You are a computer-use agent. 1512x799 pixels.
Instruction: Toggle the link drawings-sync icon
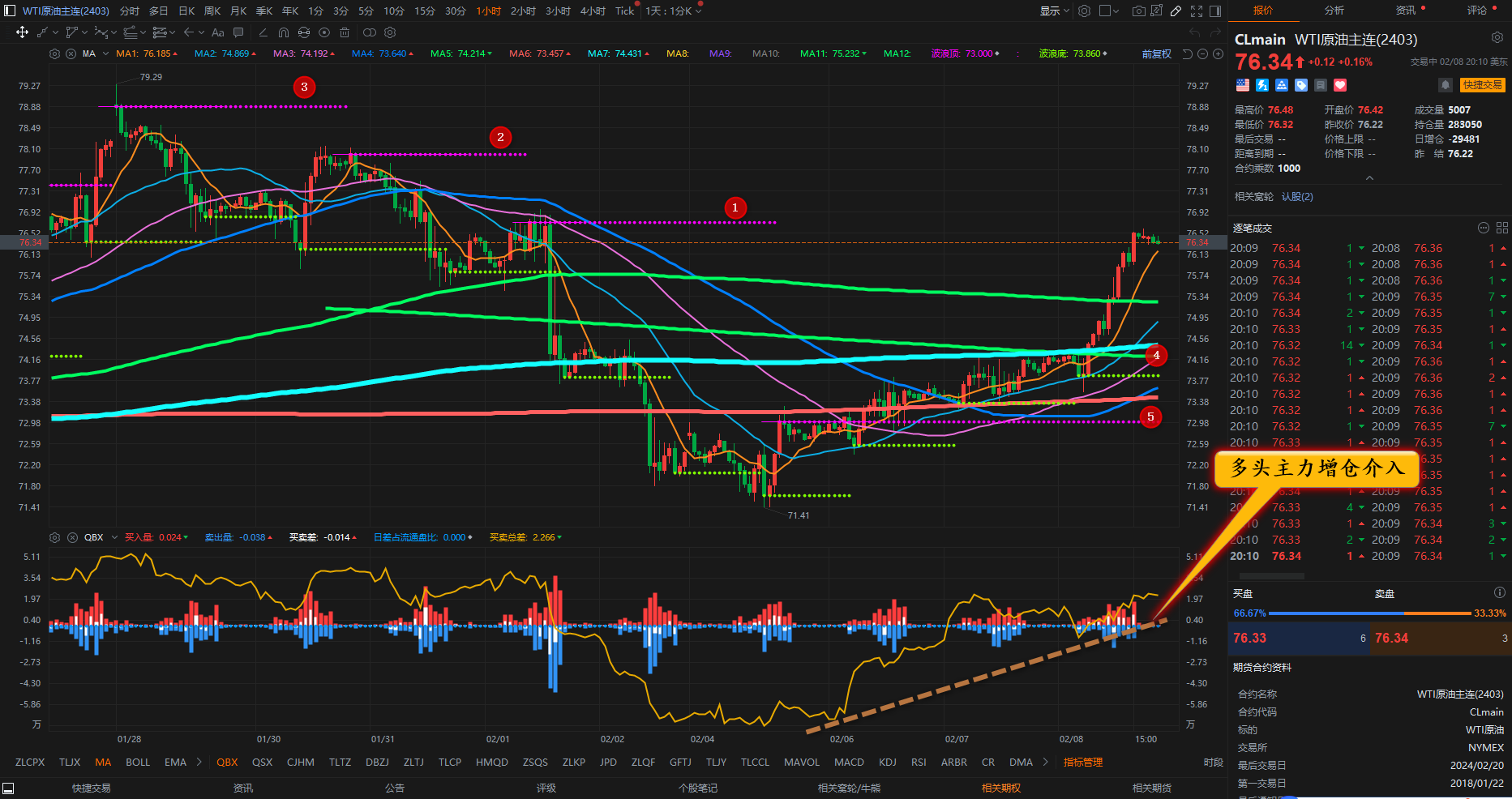point(304,32)
